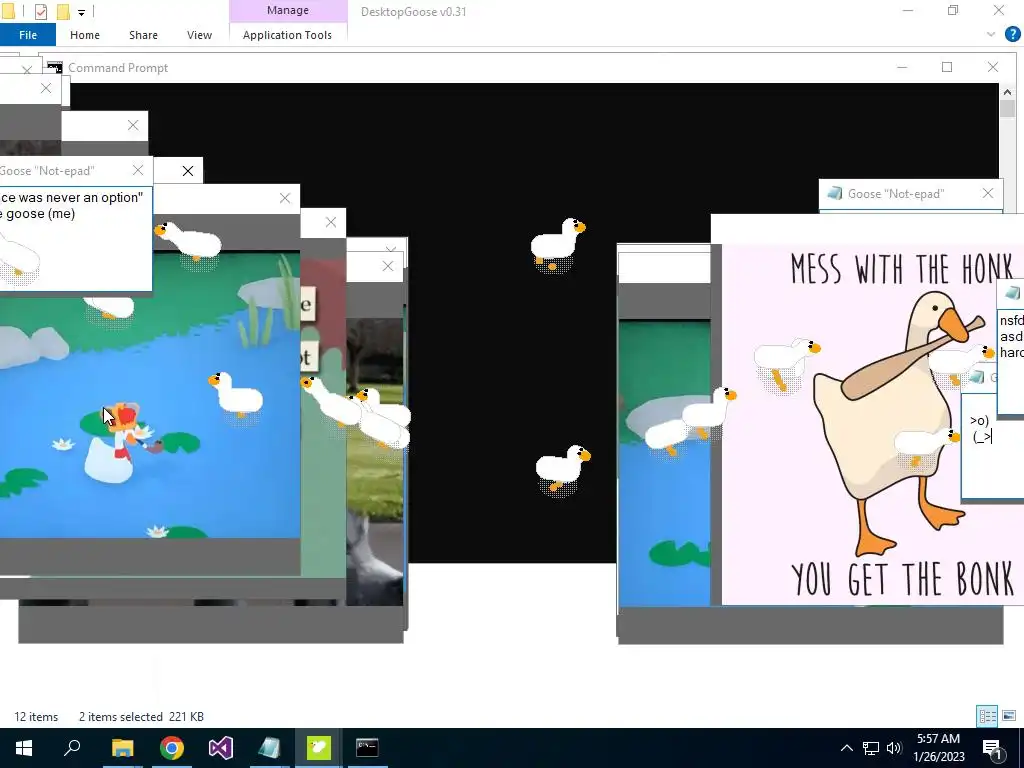Click the ">o) (_>" ASCII goose text in Not-epad
The height and width of the screenshot is (768, 1024).
coord(981,429)
